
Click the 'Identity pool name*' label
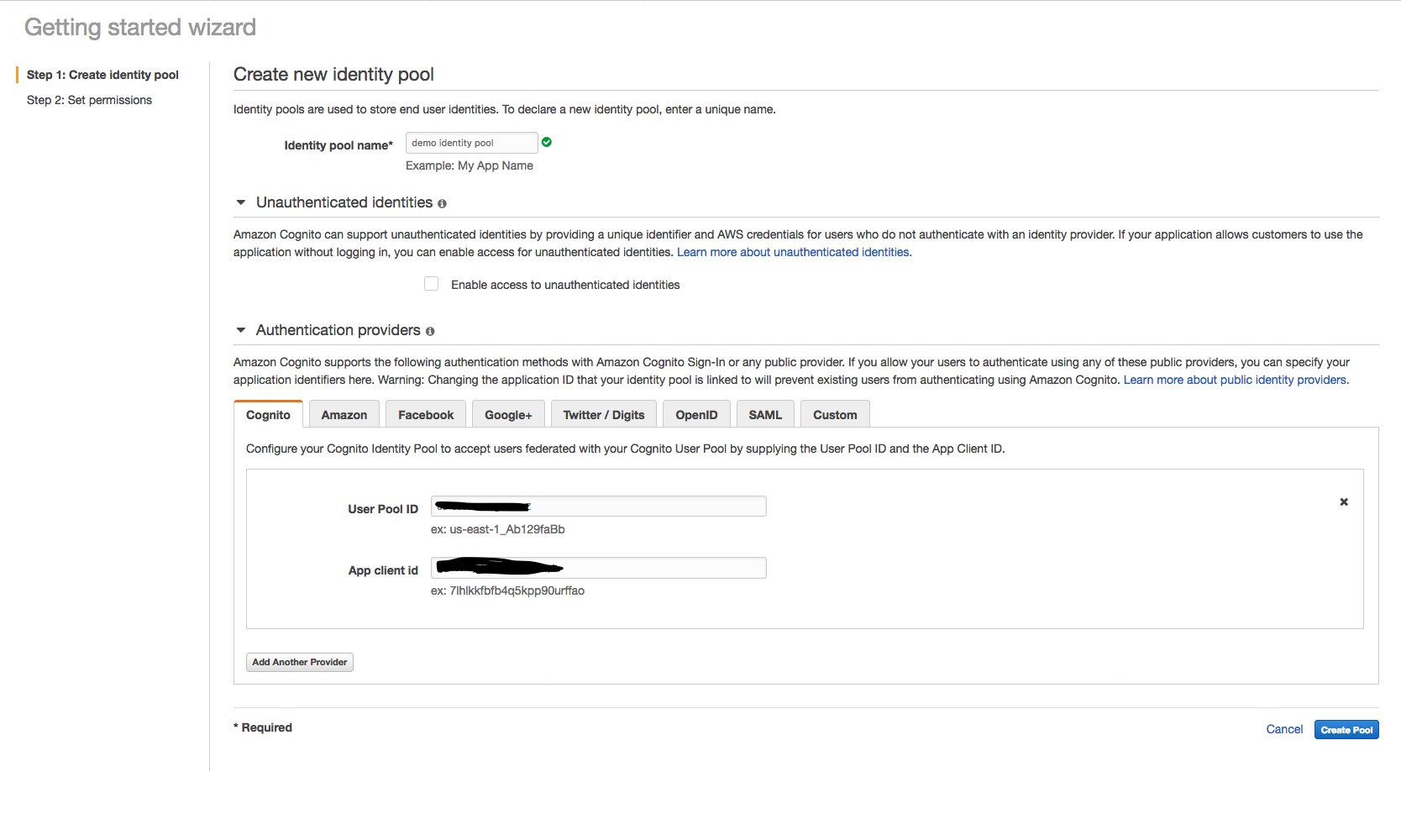click(338, 145)
